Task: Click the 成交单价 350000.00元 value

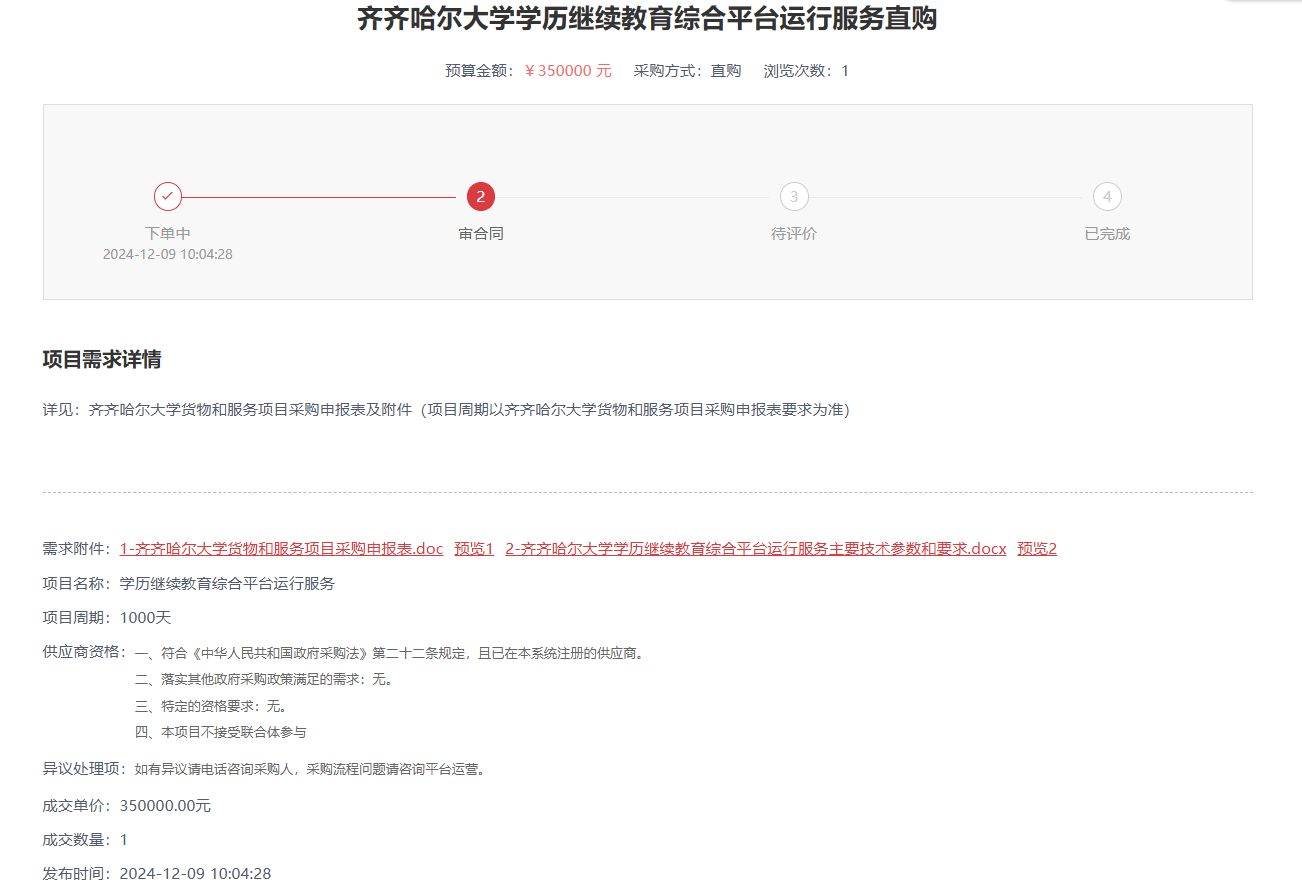Action: [165, 807]
